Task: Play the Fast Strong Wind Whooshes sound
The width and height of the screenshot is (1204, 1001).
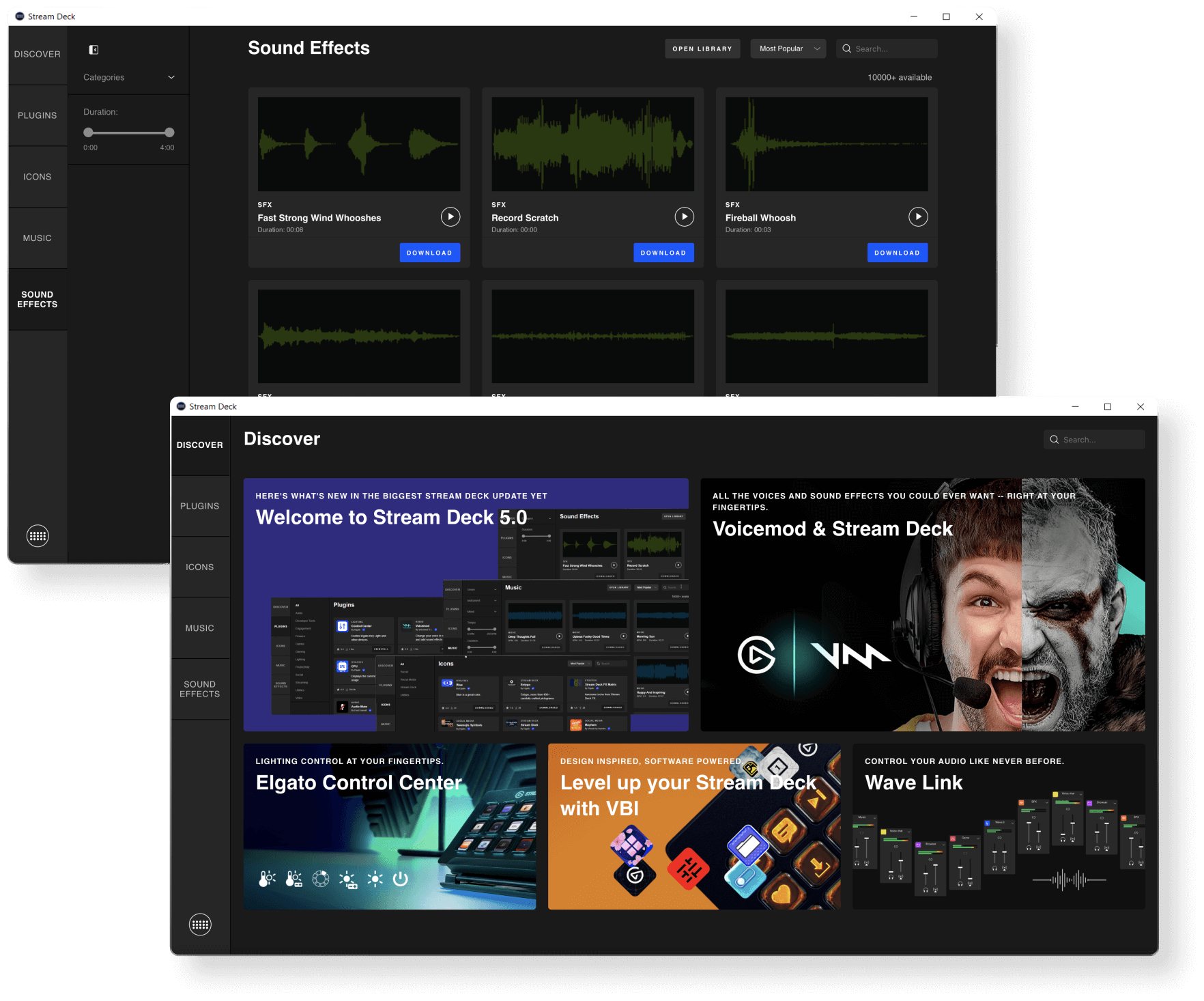Action: coord(450,217)
